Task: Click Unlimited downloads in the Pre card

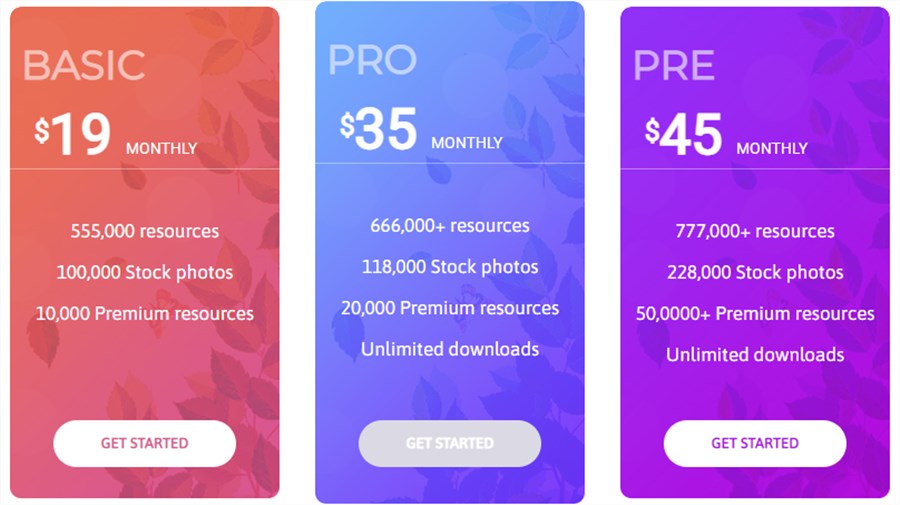Action: [755, 355]
